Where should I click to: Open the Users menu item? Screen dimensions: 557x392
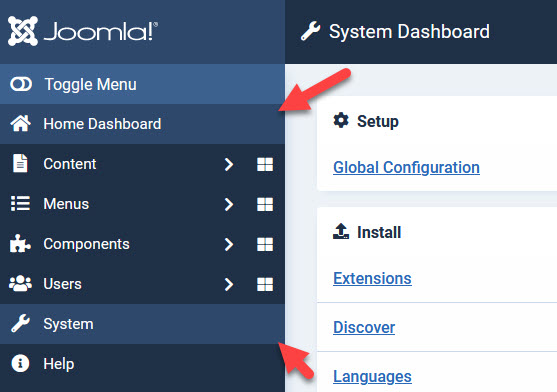[x=63, y=284]
